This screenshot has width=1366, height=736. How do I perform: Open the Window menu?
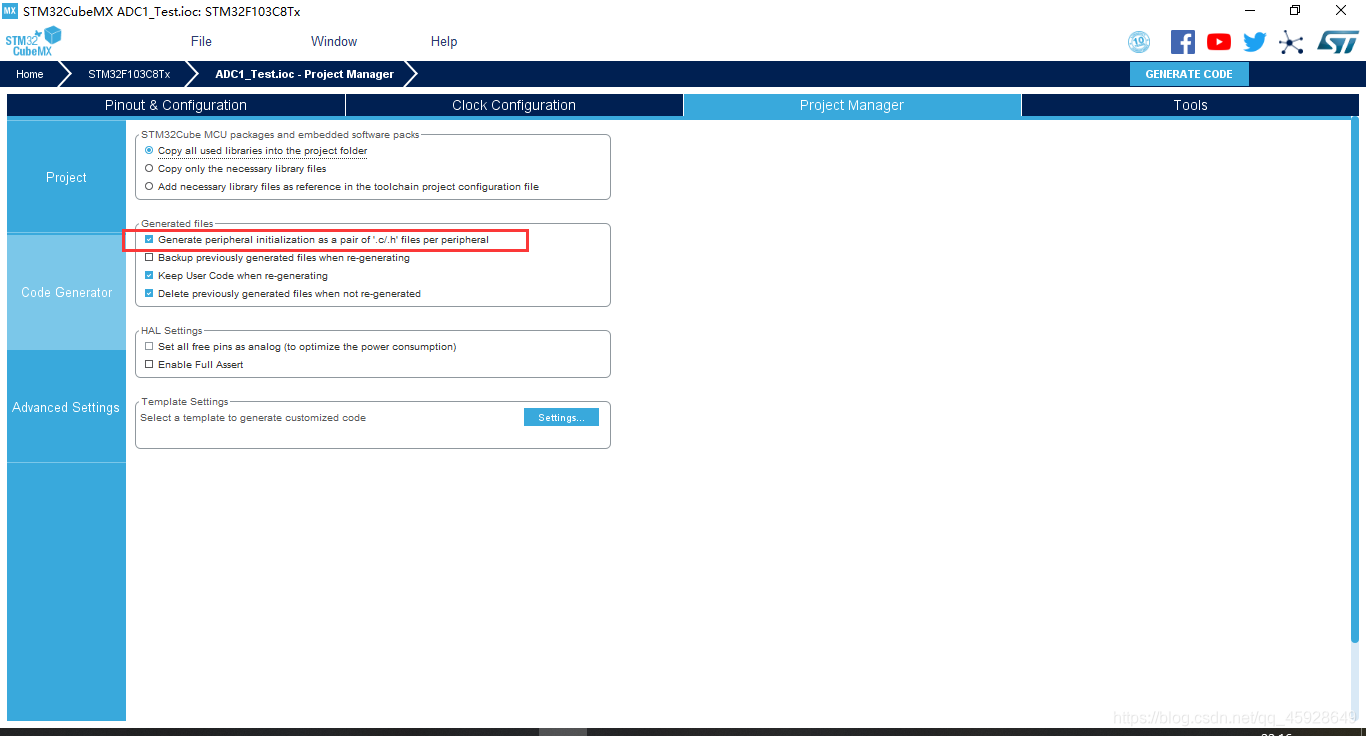pyautogui.click(x=334, y=41)
